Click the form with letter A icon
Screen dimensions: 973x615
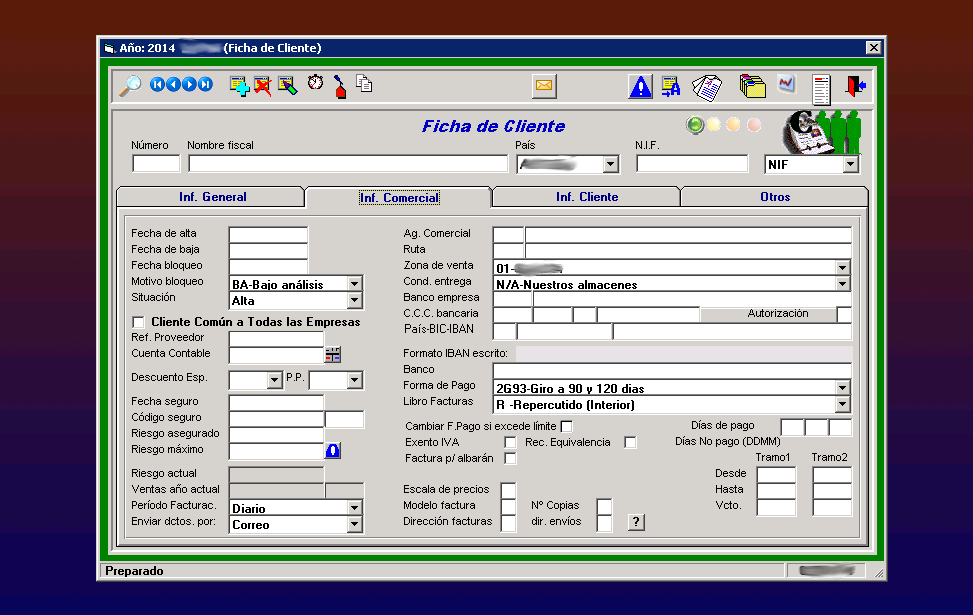pyautogui.click(x=671, y=86)
